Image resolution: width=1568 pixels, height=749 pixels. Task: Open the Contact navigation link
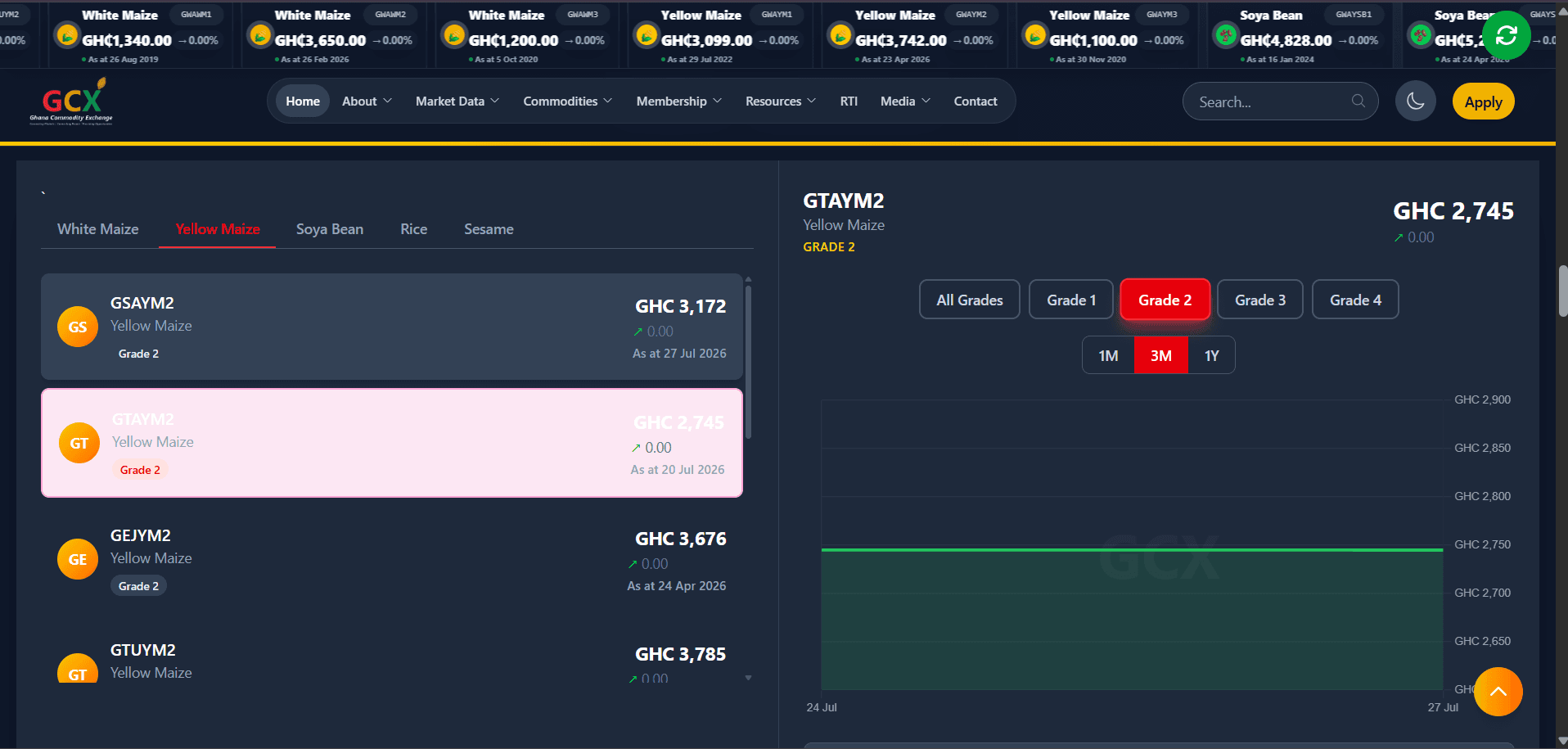(975, 102)
